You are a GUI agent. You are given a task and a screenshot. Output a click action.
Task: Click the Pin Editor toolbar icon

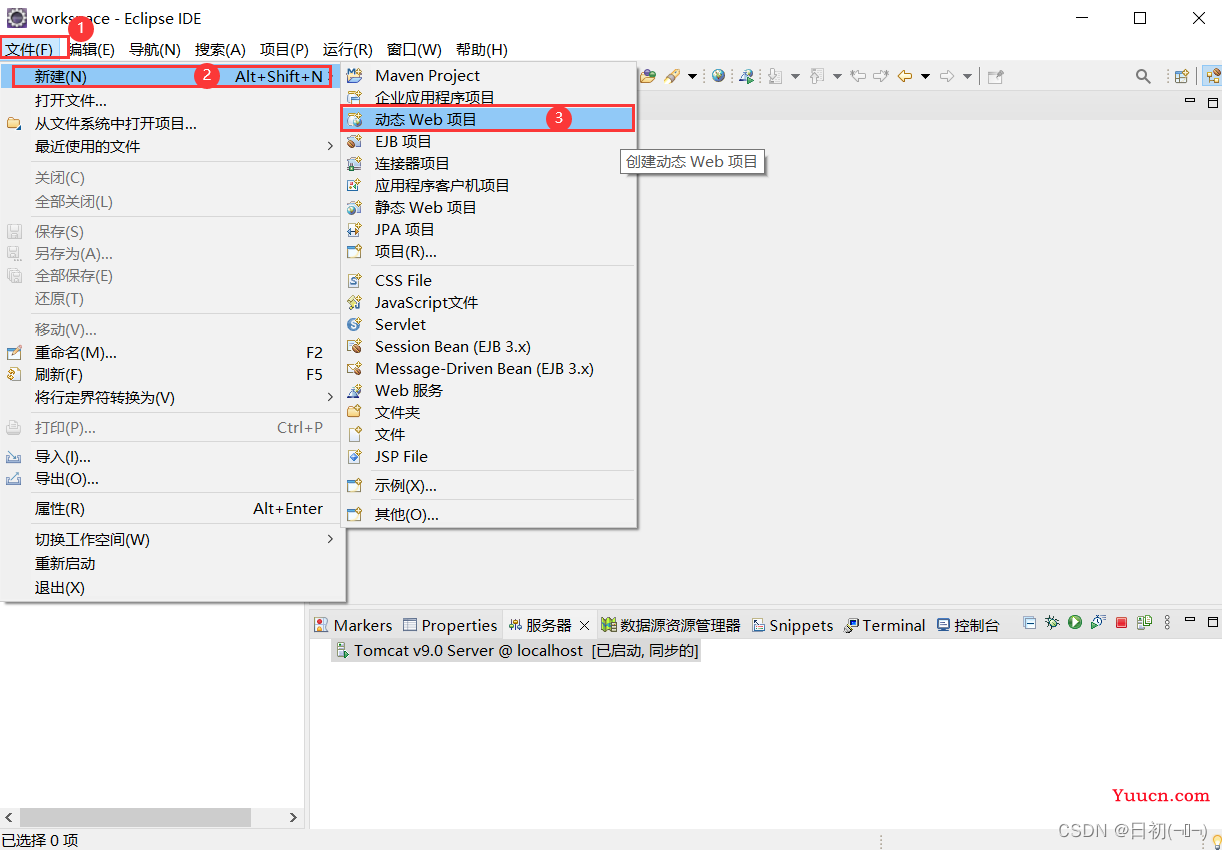[x=995, y=77]
